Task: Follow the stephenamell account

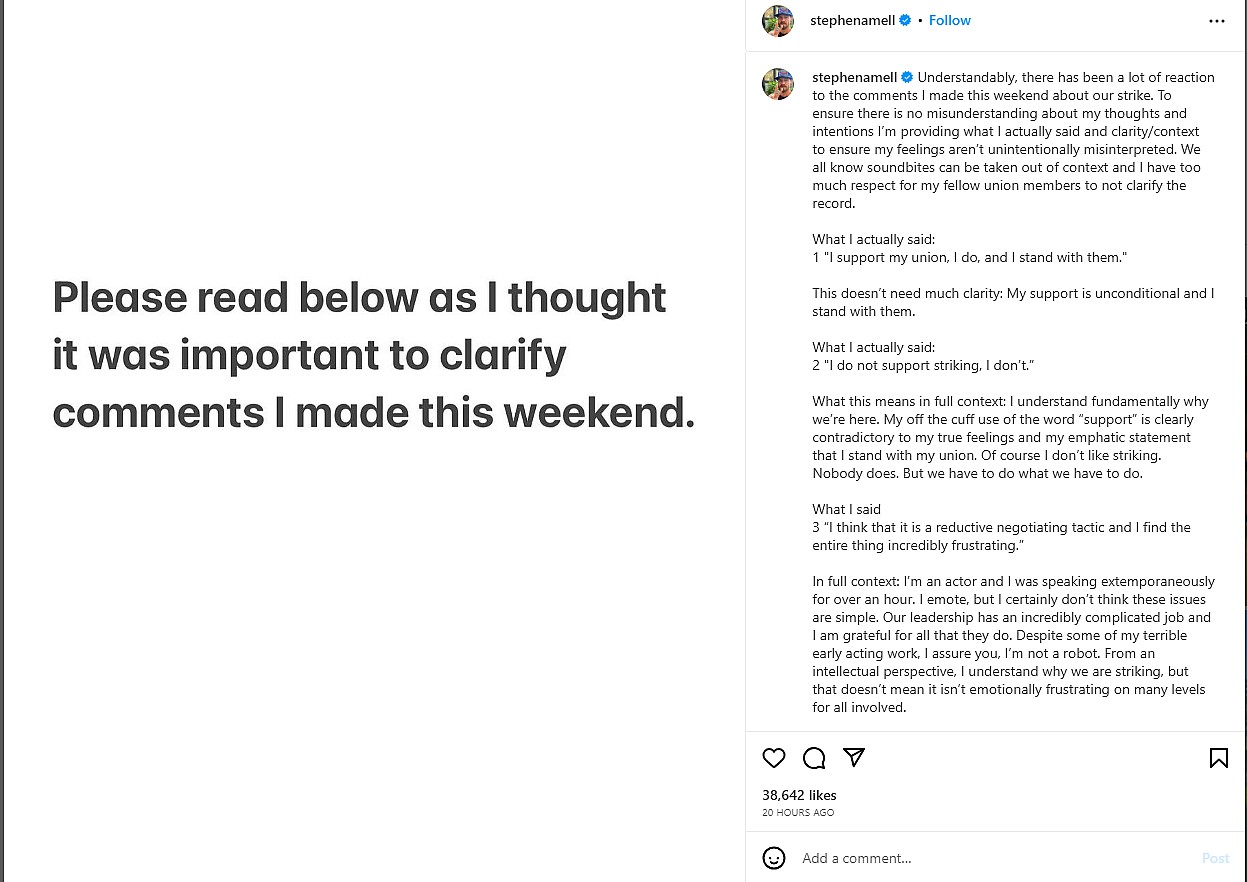Action: (949, 20)
